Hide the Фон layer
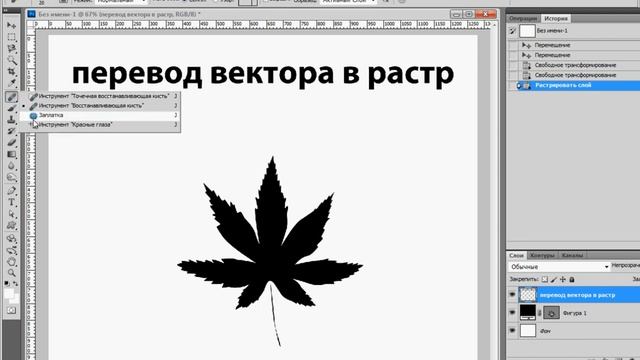The image size is (640, 360). [x=512, y=331]
